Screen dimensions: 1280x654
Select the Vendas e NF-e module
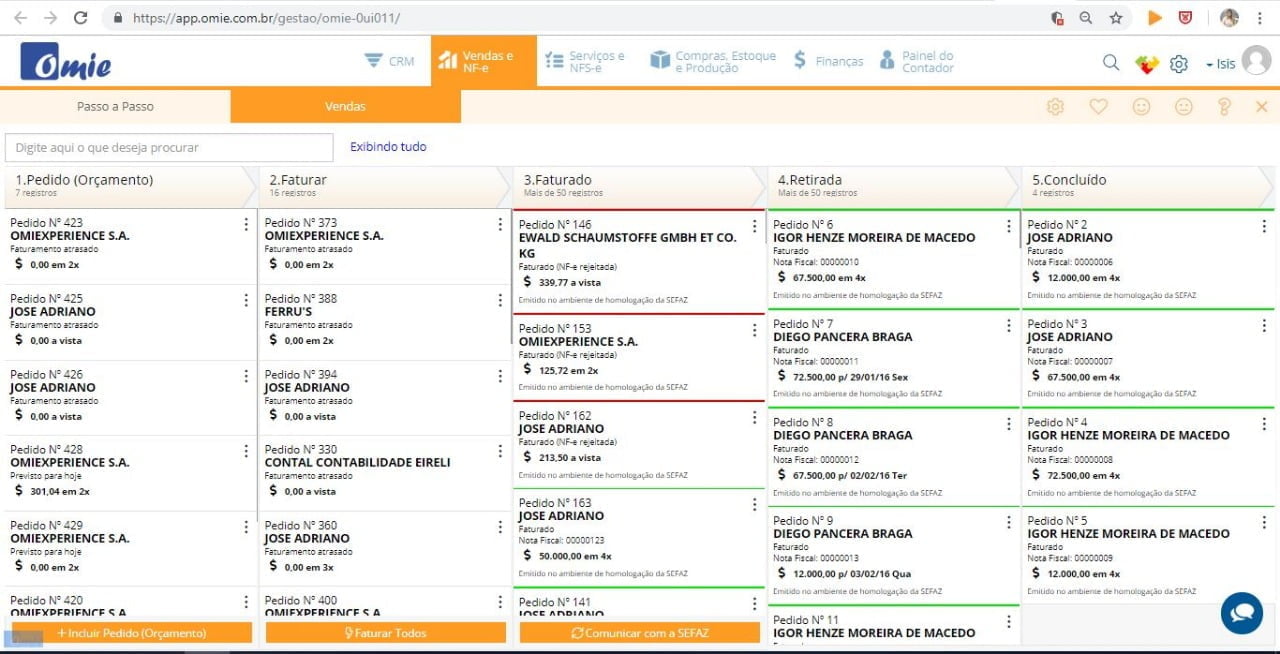484,61
